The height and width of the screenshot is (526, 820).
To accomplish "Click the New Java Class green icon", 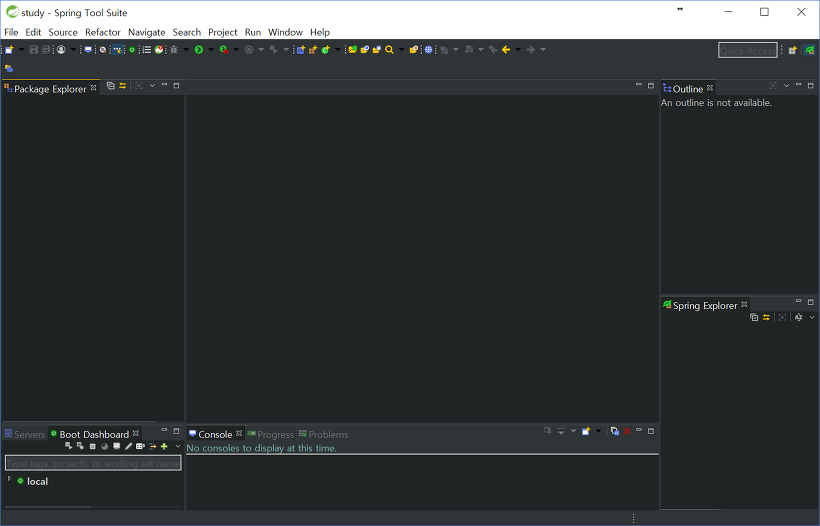I will [325, 50].
